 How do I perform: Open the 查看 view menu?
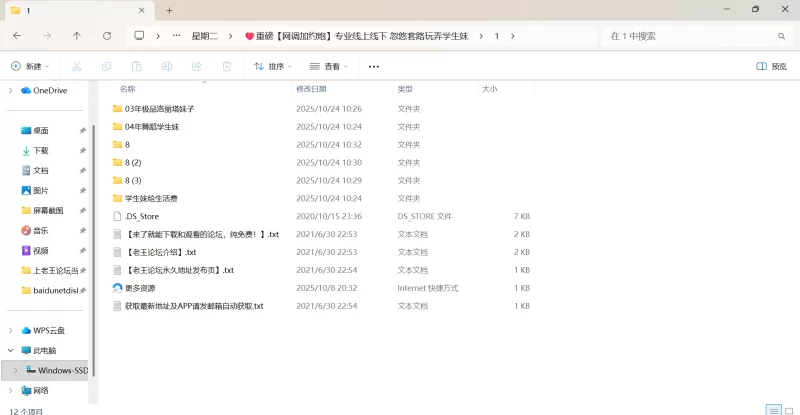pos(328,67)
